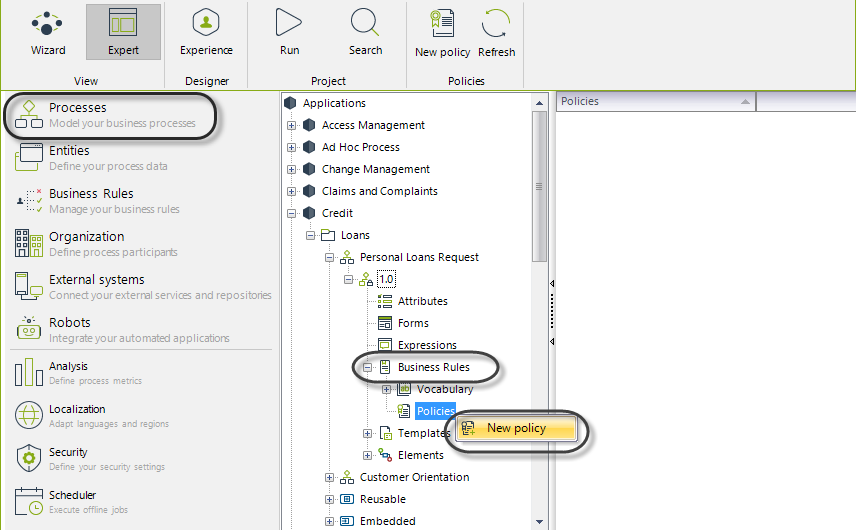Open the Processes module
Image resolution: width=856 pixels, height=530 pixels.
[109, 115]
